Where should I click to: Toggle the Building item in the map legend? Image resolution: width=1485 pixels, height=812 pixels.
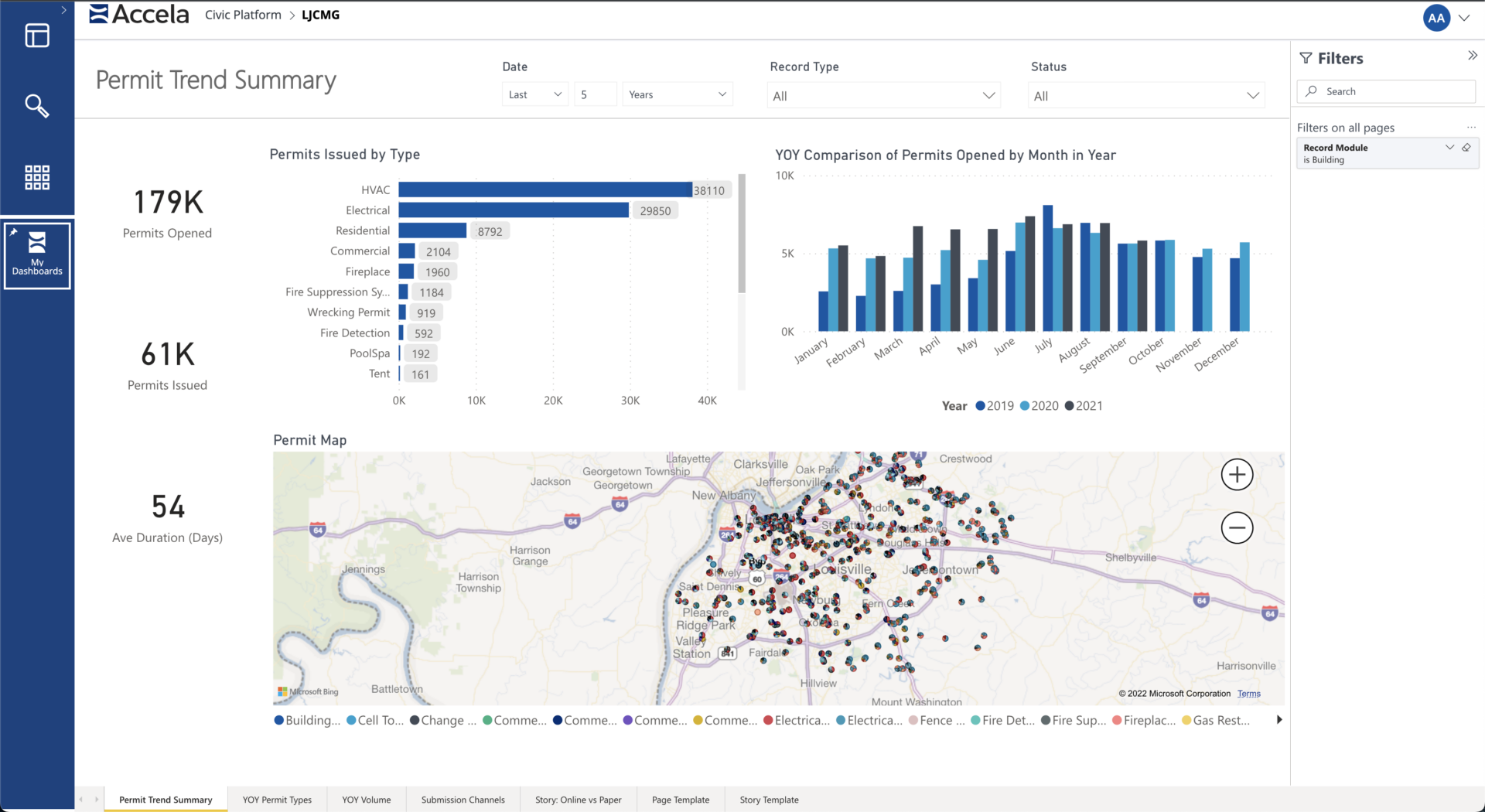306,720
